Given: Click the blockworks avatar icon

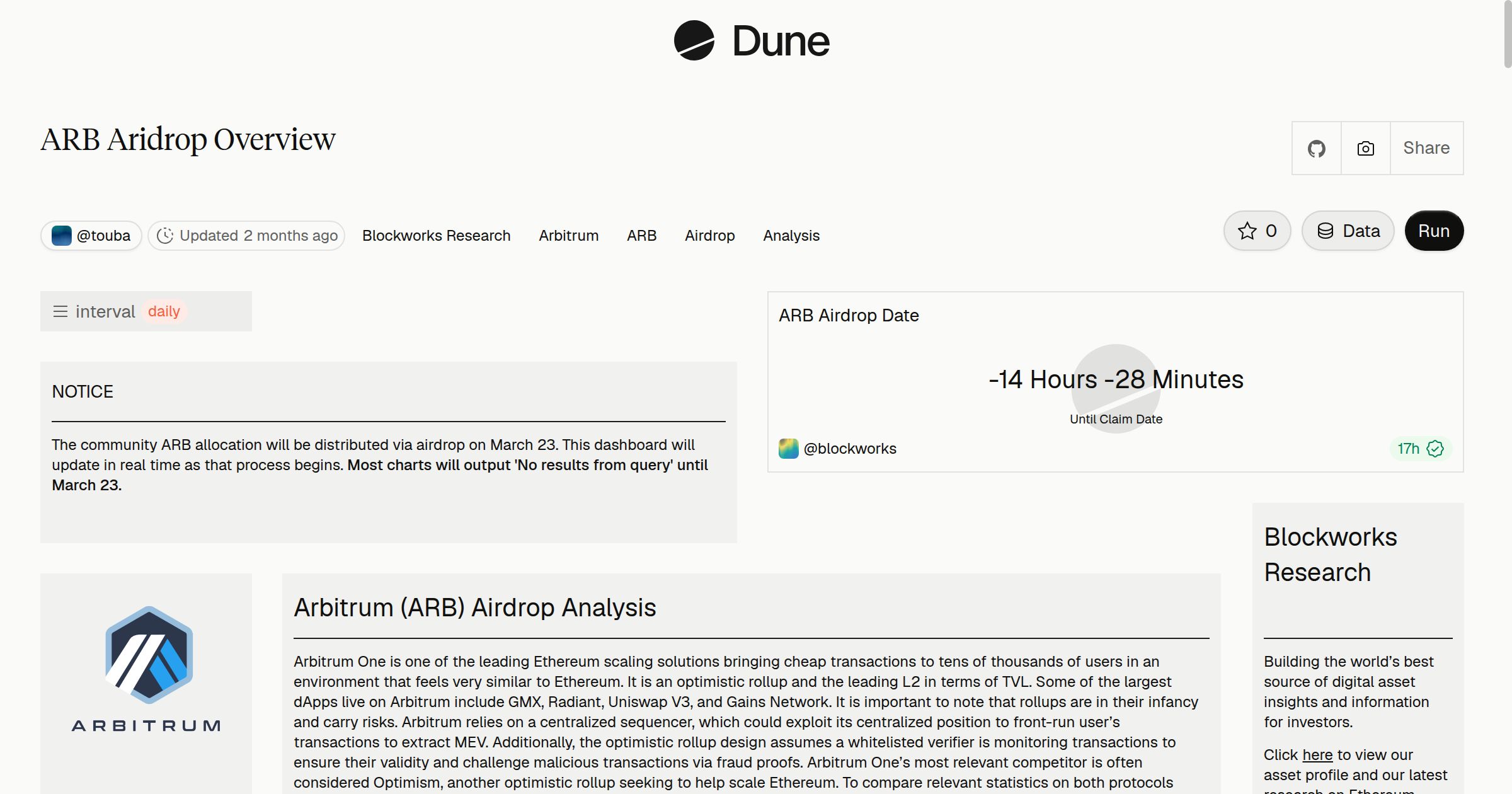Looking at the screenshot, I should click(789, 449).
